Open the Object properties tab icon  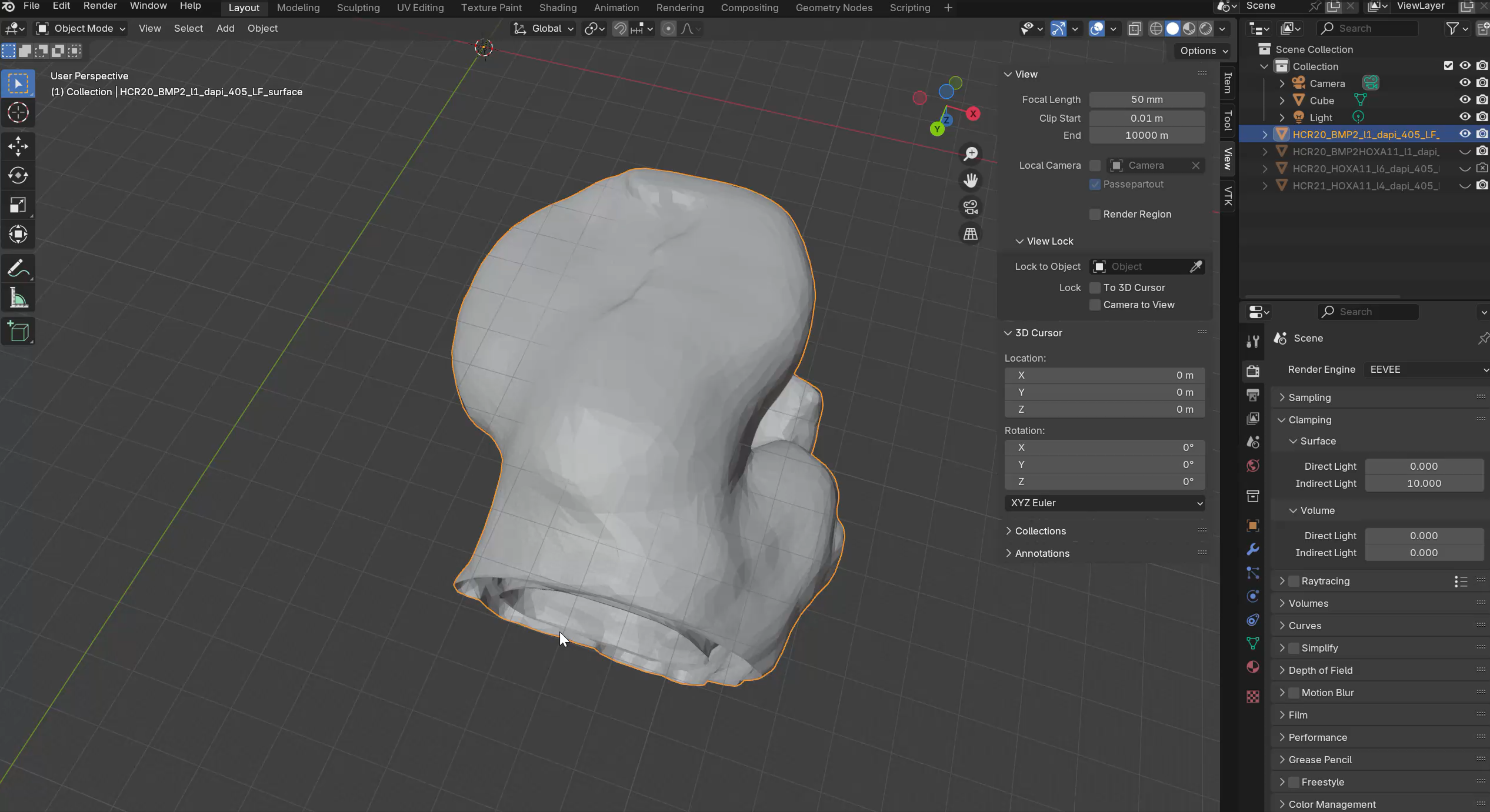click(x=1253, y=525)
